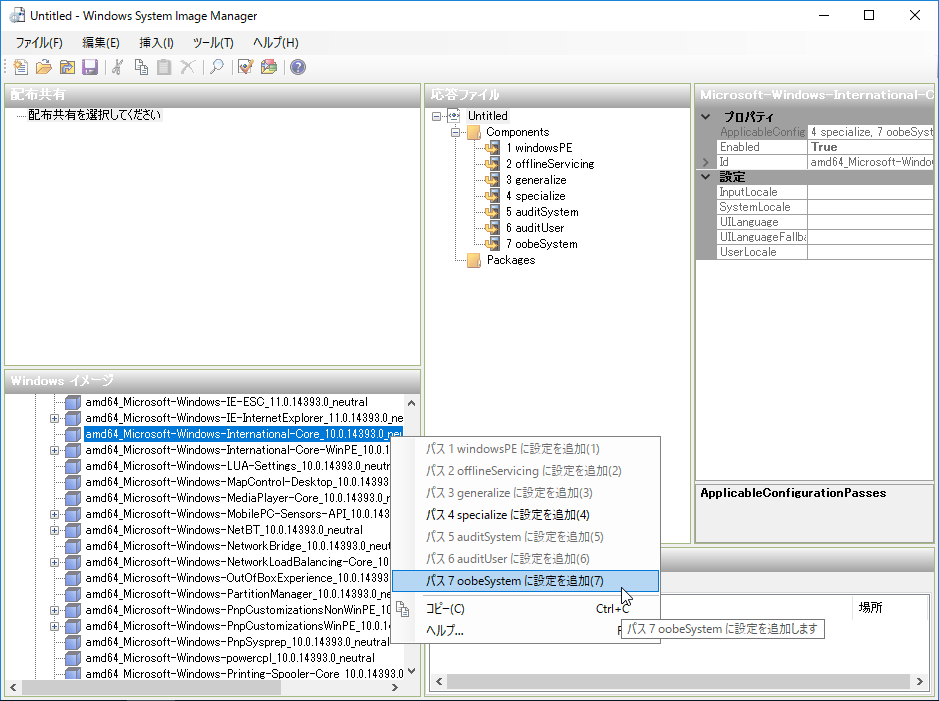Choose パス 4 specialize に設定を追加
Image resolution: width=939 pixels, height=701 pixels.
(525, 515)
